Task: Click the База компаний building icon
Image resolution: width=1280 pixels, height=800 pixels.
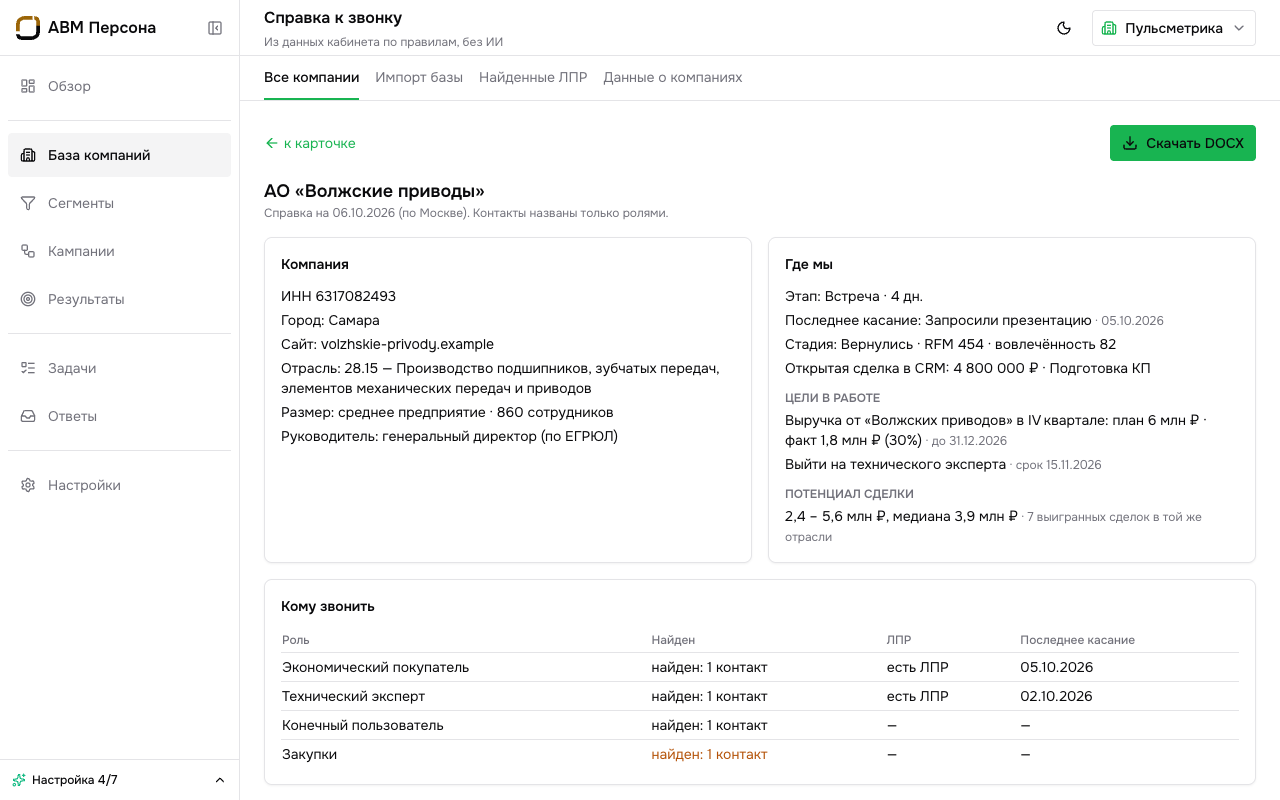Action: tap(28, 155)
